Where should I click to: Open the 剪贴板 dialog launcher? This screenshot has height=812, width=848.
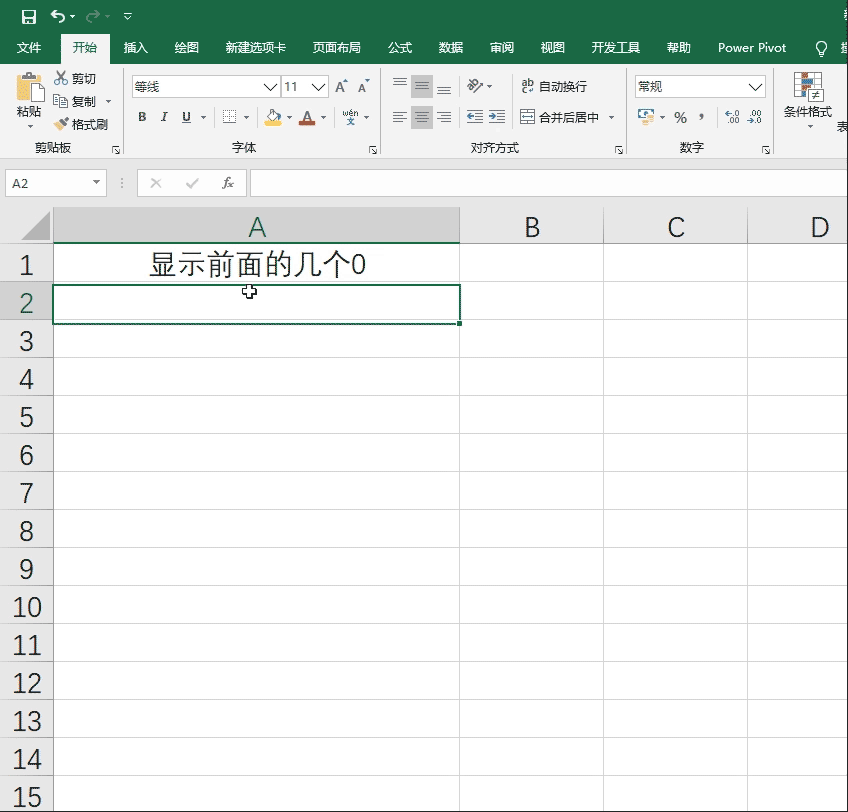coord(116,150)
